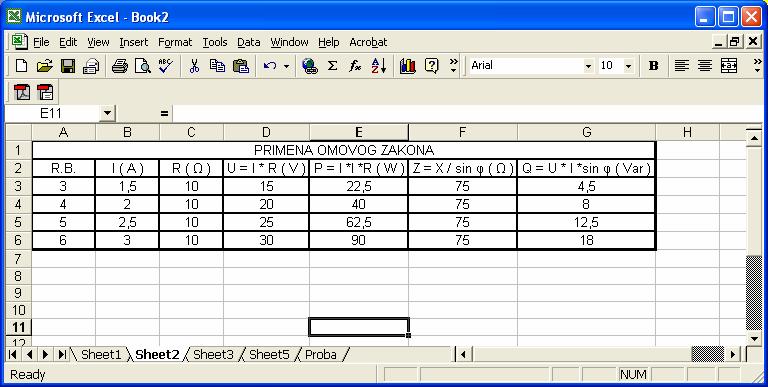The width and height of the screenshot is (768, 387).
Task: Open the Data menu
Action: pos(249,42)
